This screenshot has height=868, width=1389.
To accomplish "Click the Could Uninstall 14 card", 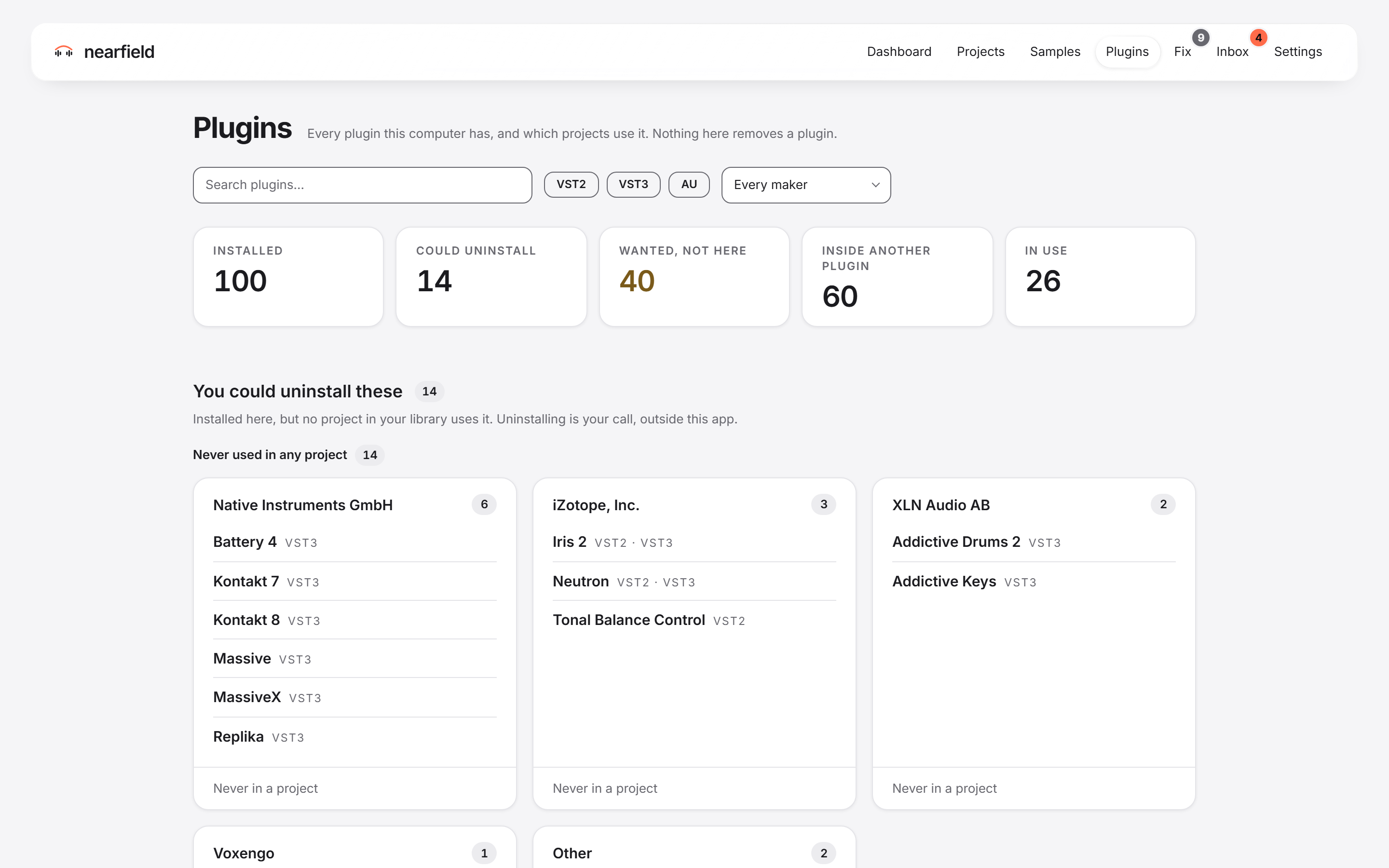I will pyautogui.click(x=491, y=277).
